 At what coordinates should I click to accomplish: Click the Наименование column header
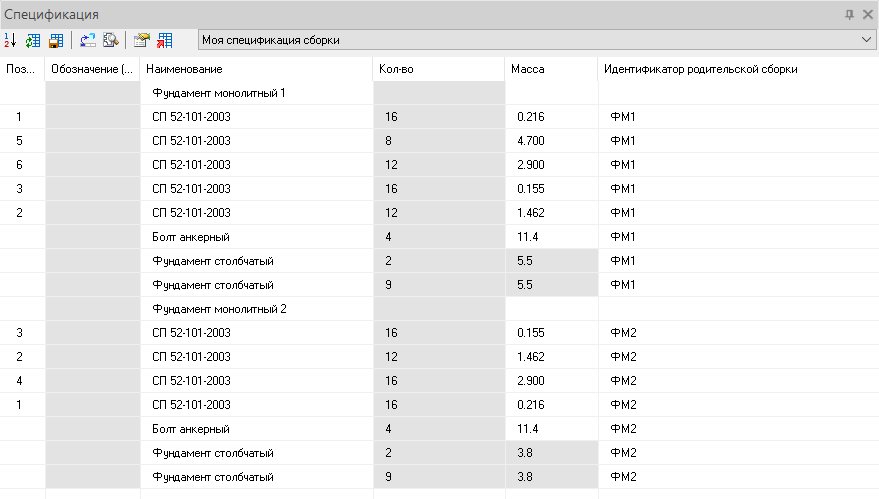(184, 69)
